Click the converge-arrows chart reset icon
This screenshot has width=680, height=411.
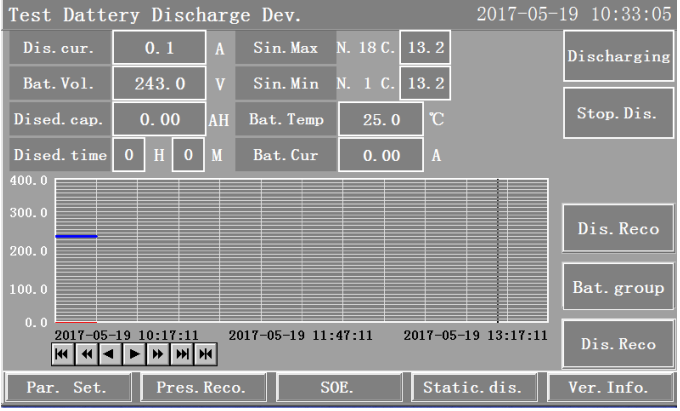[x=206, y=353]
